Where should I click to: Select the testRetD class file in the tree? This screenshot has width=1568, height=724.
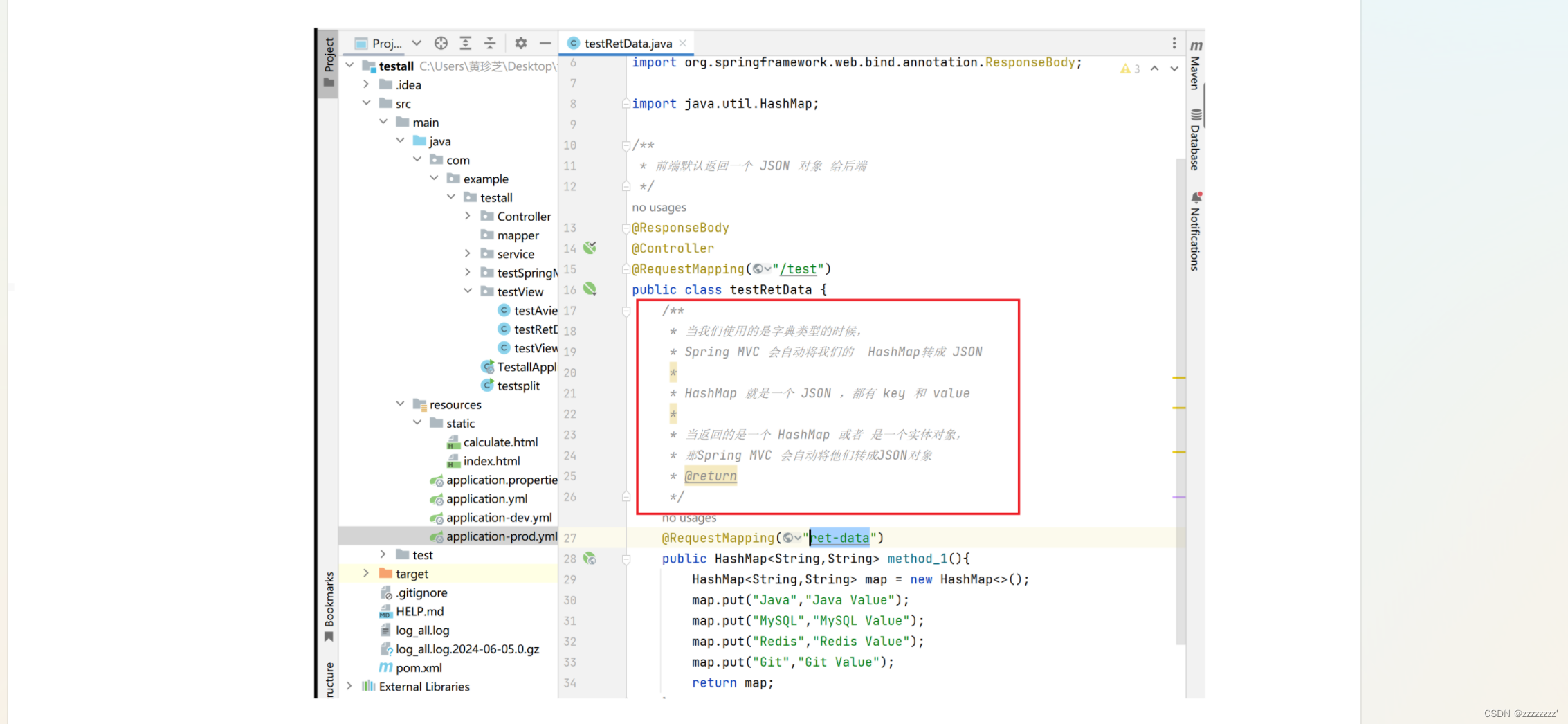pyautogui.click(x=527, y=329)
